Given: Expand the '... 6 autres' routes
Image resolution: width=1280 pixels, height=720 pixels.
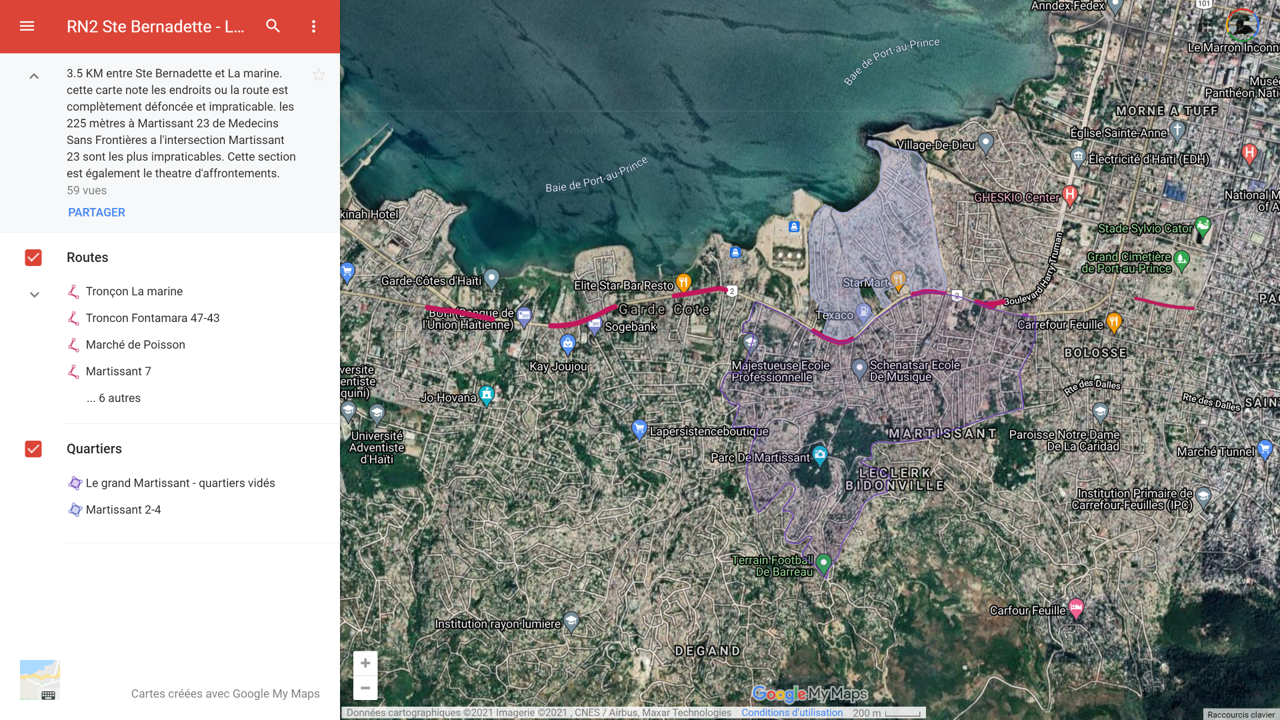Looking at the screenshot, I should pos(113,398).
